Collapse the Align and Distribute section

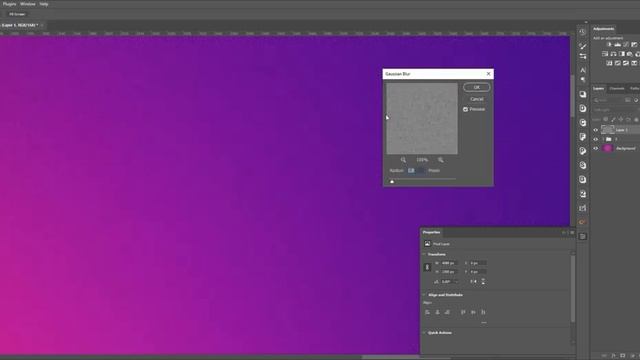[x=424, y=295]
